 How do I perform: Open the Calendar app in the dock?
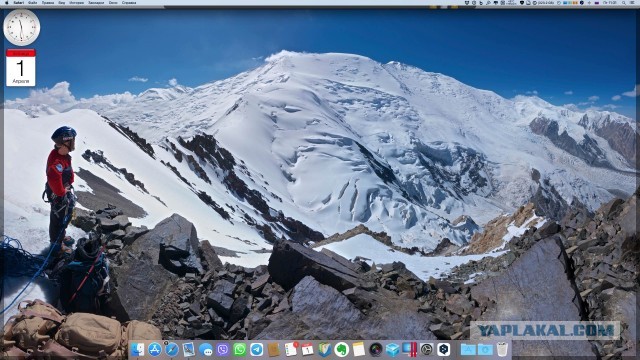(x=307, y=349)
